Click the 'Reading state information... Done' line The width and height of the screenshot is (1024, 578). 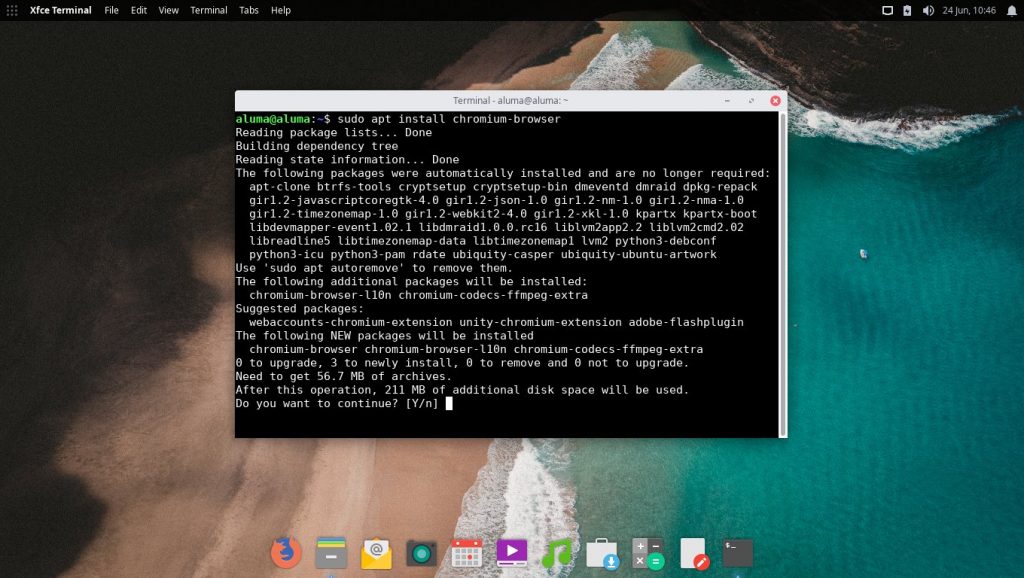[x=347, y=159]
